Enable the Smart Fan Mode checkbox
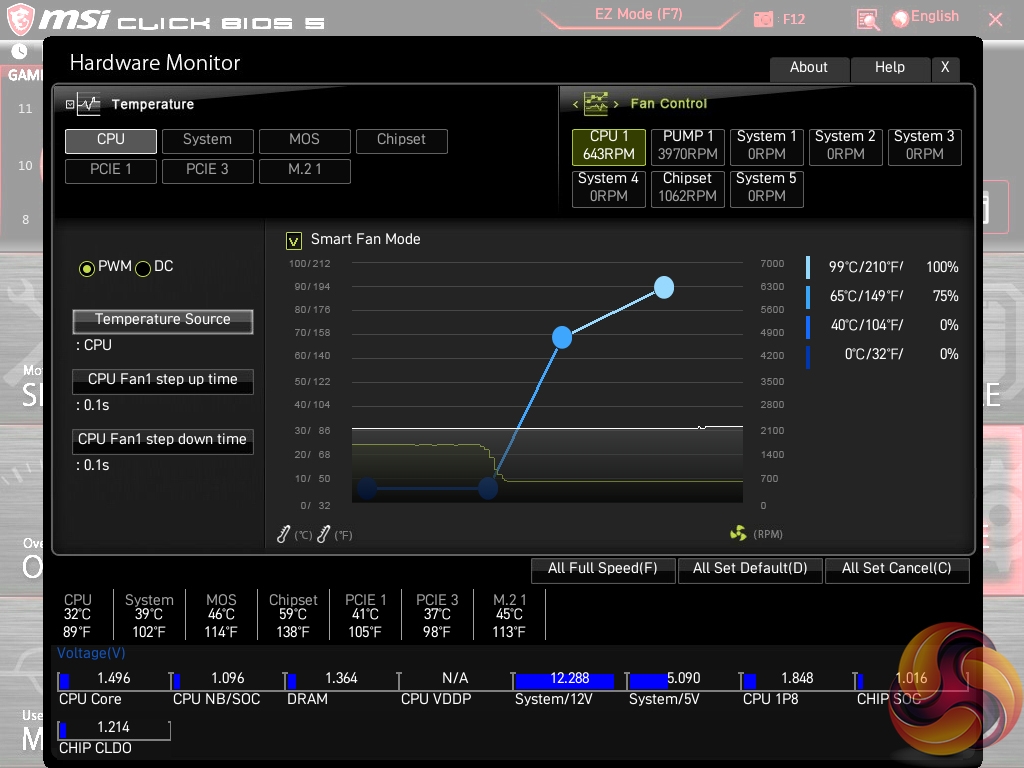 point(294,240)
